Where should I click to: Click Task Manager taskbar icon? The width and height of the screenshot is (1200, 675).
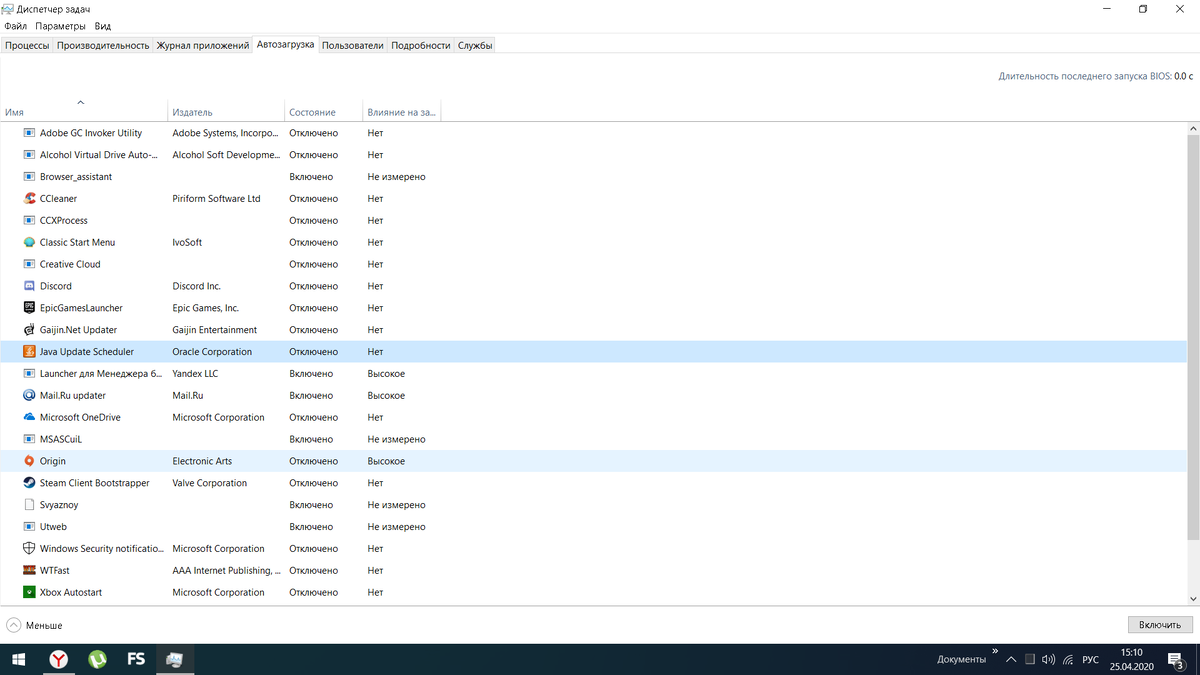(174, 660)
